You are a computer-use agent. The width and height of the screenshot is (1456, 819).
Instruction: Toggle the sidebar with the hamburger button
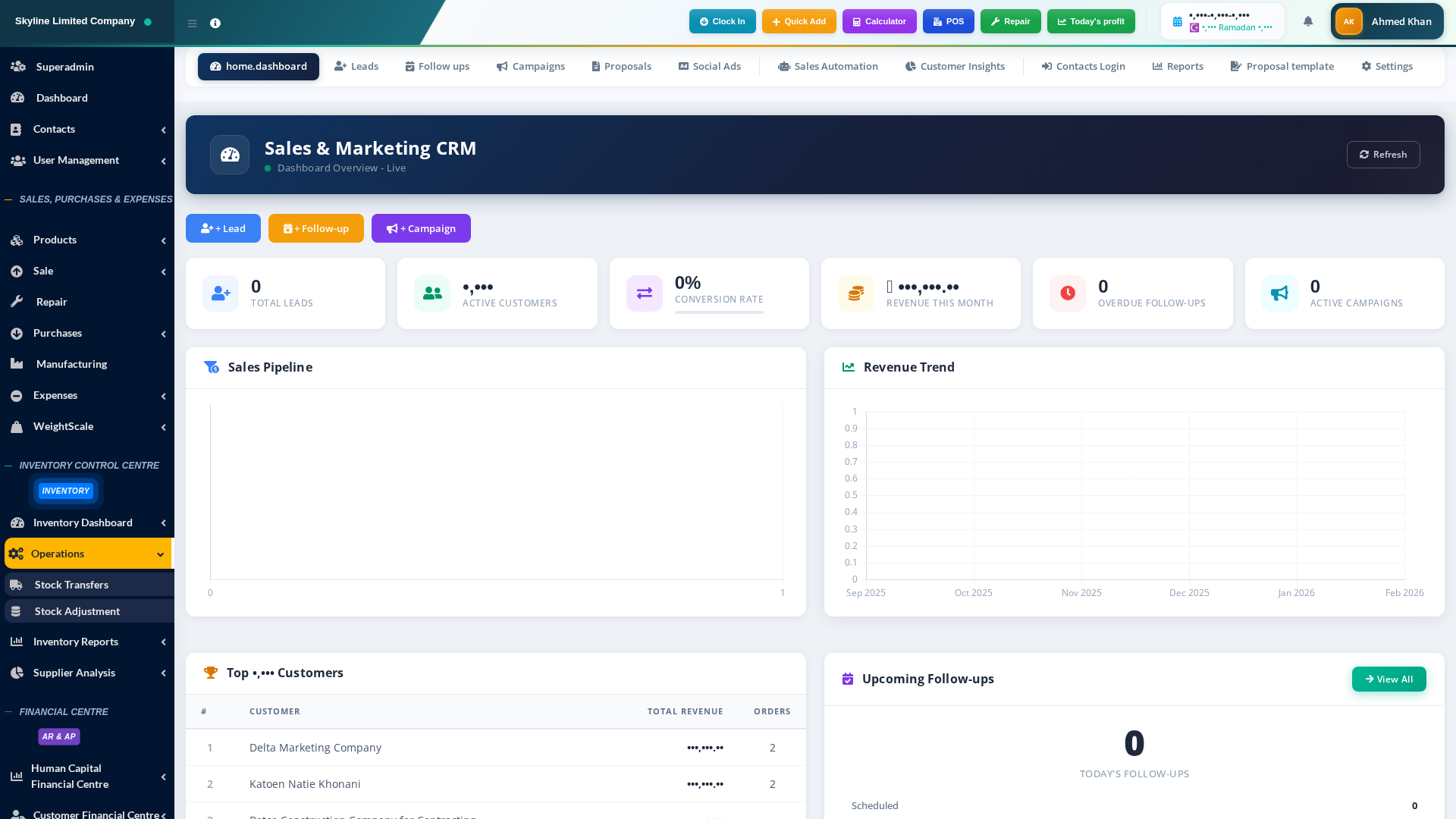pos(193,24)
